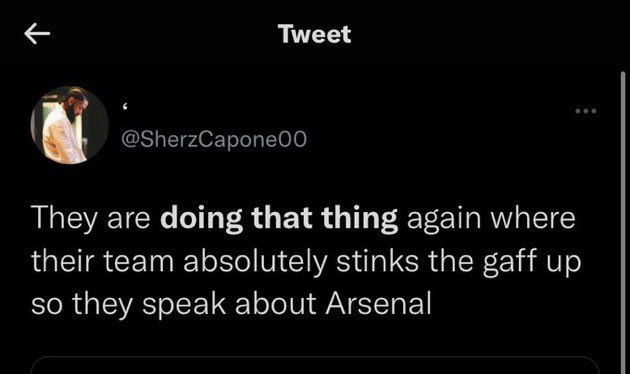Click the quote-mark display name above handle

pos(125,108)
